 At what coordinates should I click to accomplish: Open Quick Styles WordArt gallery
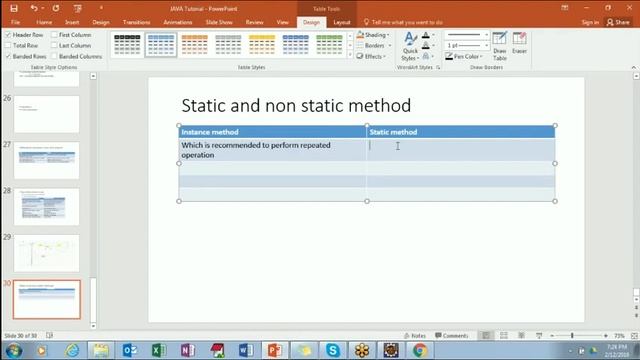pos(410,46)
